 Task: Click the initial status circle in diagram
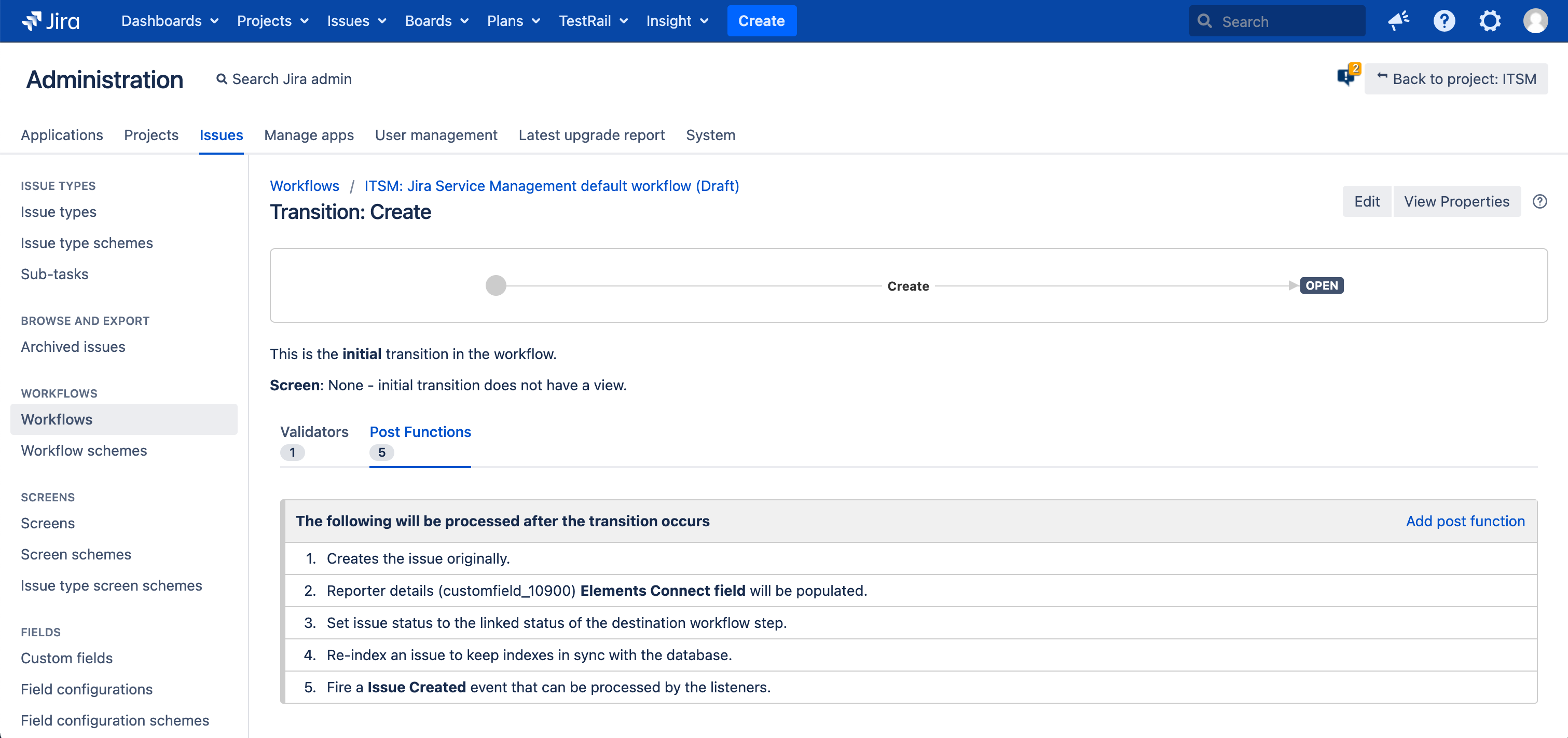(496, 285)
